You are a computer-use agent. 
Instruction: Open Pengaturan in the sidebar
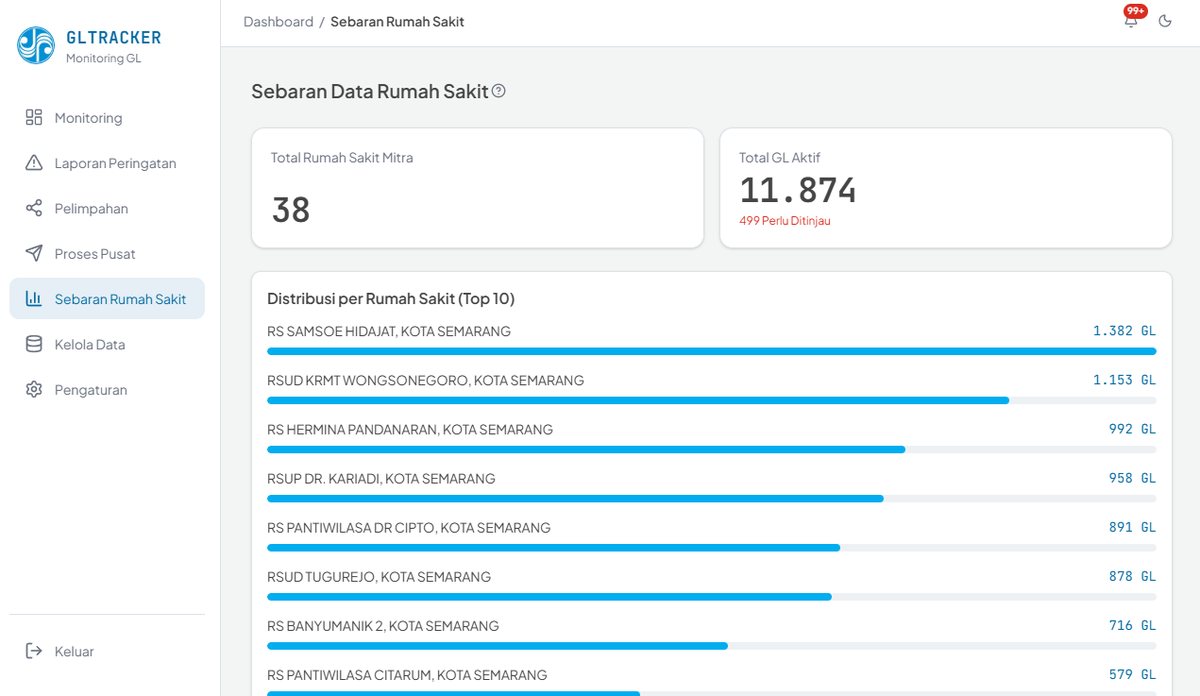[107, 390]
